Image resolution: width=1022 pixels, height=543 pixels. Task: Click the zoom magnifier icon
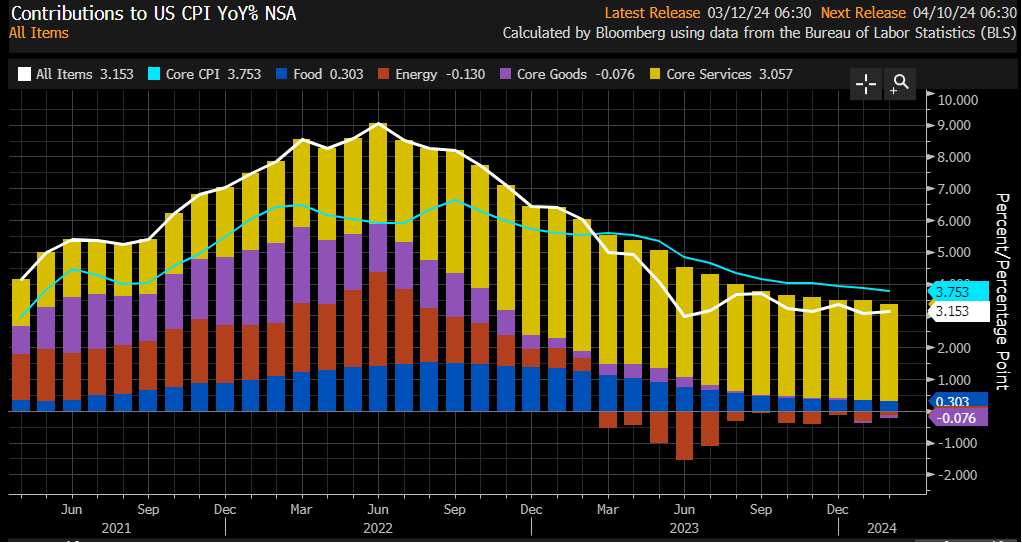(900, 84)
